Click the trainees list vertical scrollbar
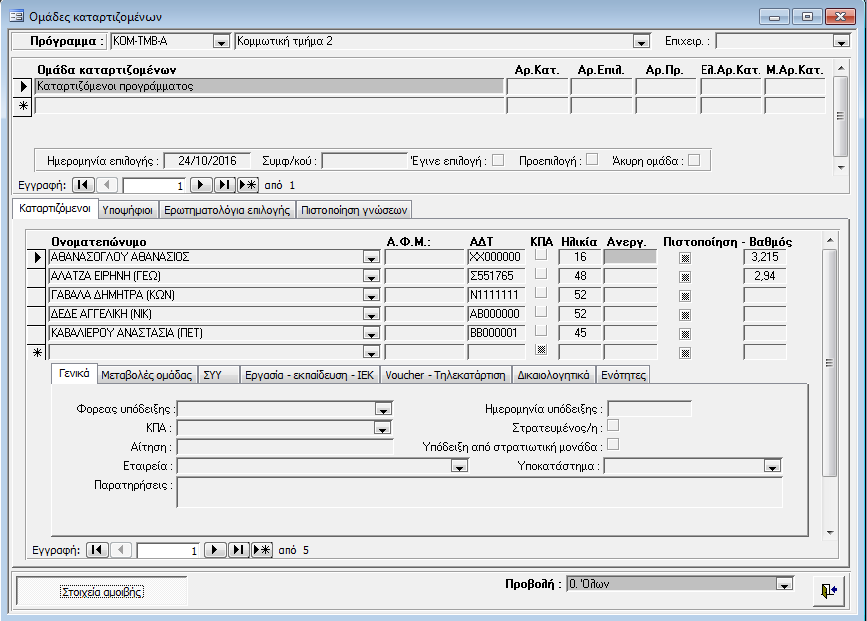This screenshot has width=867, height=621. [828, 360]
